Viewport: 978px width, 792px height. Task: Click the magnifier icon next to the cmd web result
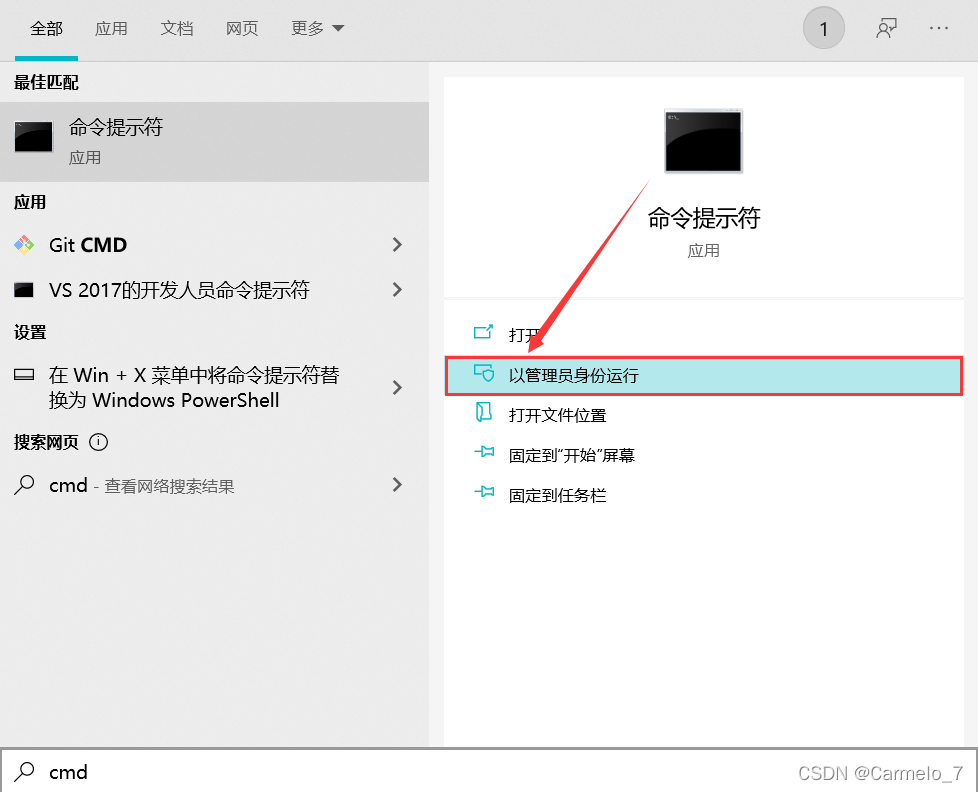click(x=24, y=485)
